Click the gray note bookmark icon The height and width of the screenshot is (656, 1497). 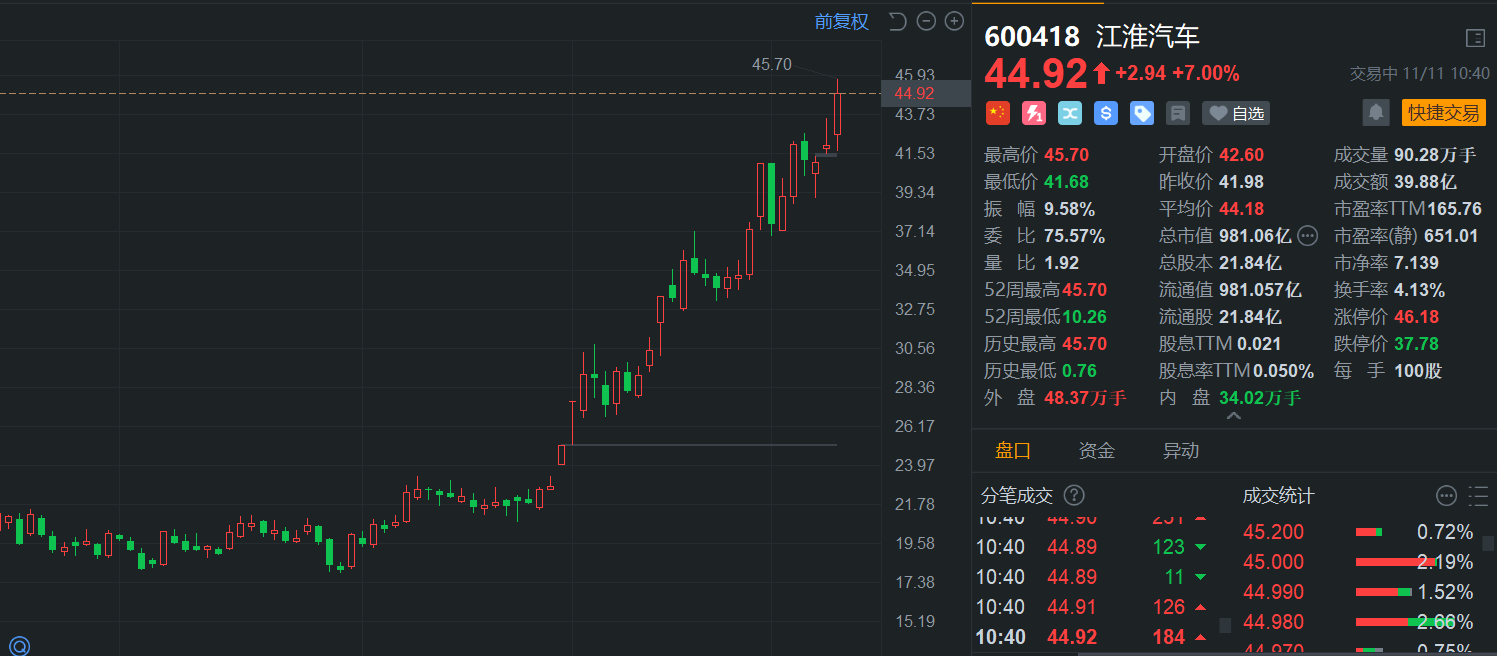pyautogui.click(x=1178, y=113)
